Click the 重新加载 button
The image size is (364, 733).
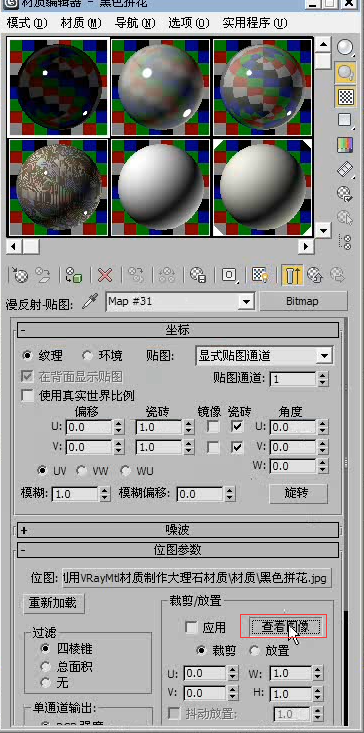[54, 603]
